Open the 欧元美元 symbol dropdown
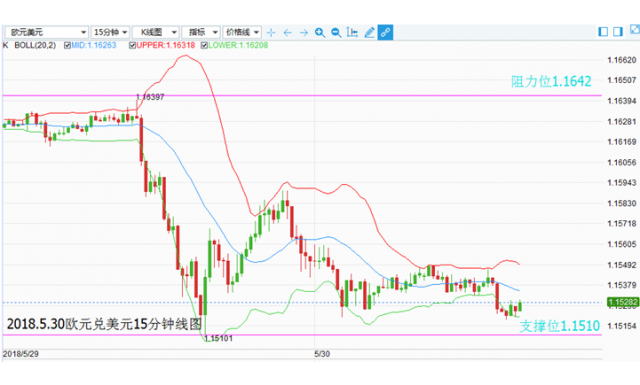640x385 pixels. (x=47, y=32)
